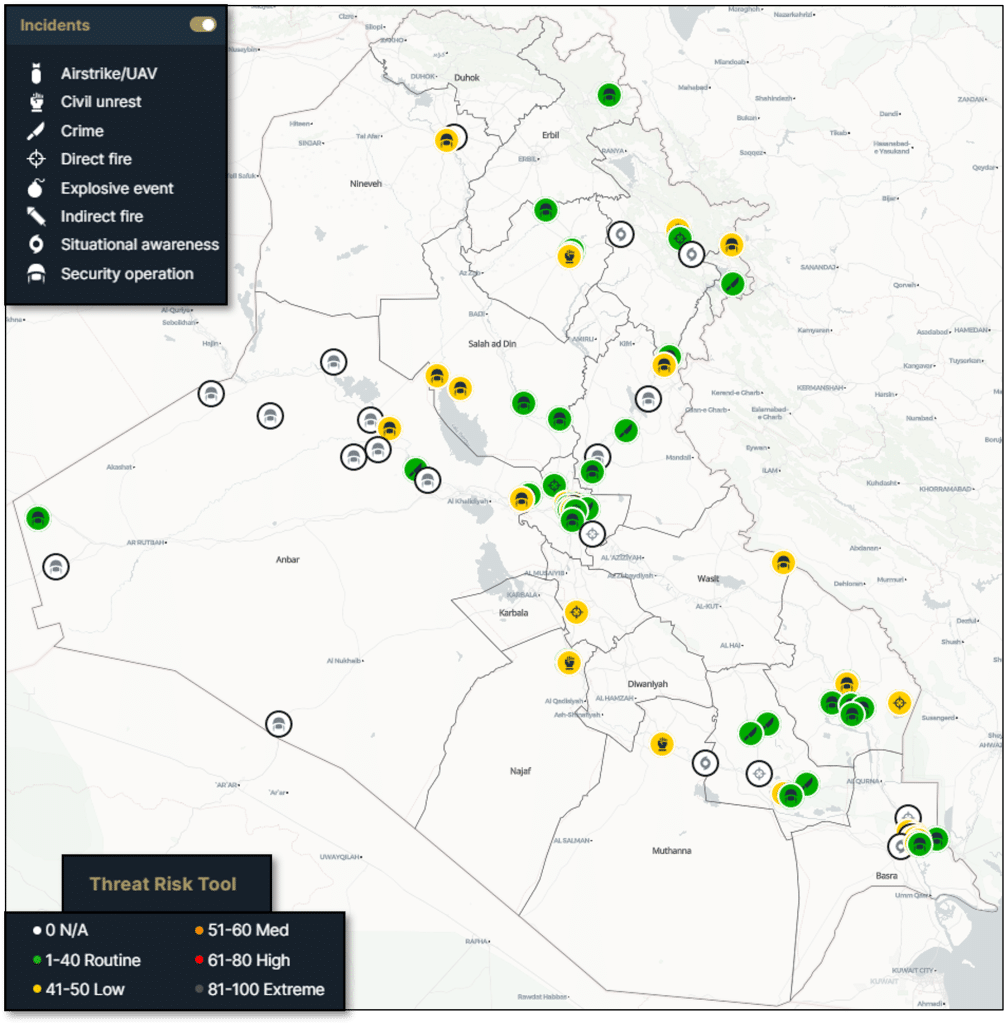Click the Civil unrest fist legend icon

tap(37, 102)
